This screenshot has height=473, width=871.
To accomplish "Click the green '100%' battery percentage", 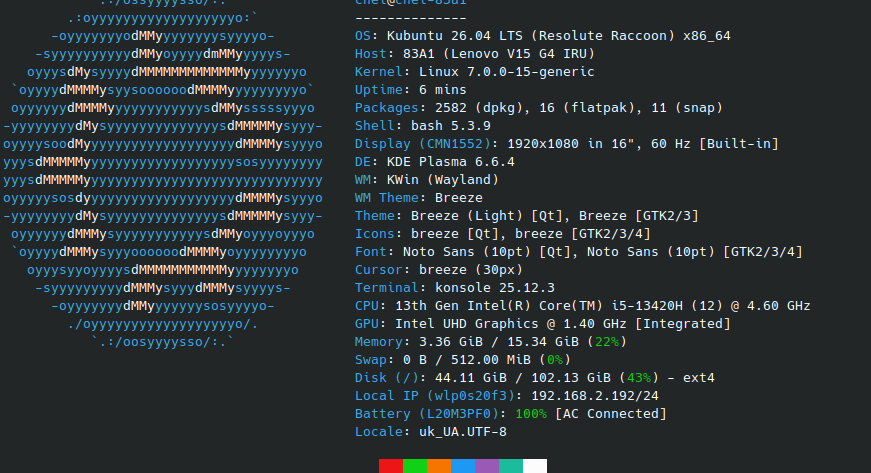I will (531, 414).
